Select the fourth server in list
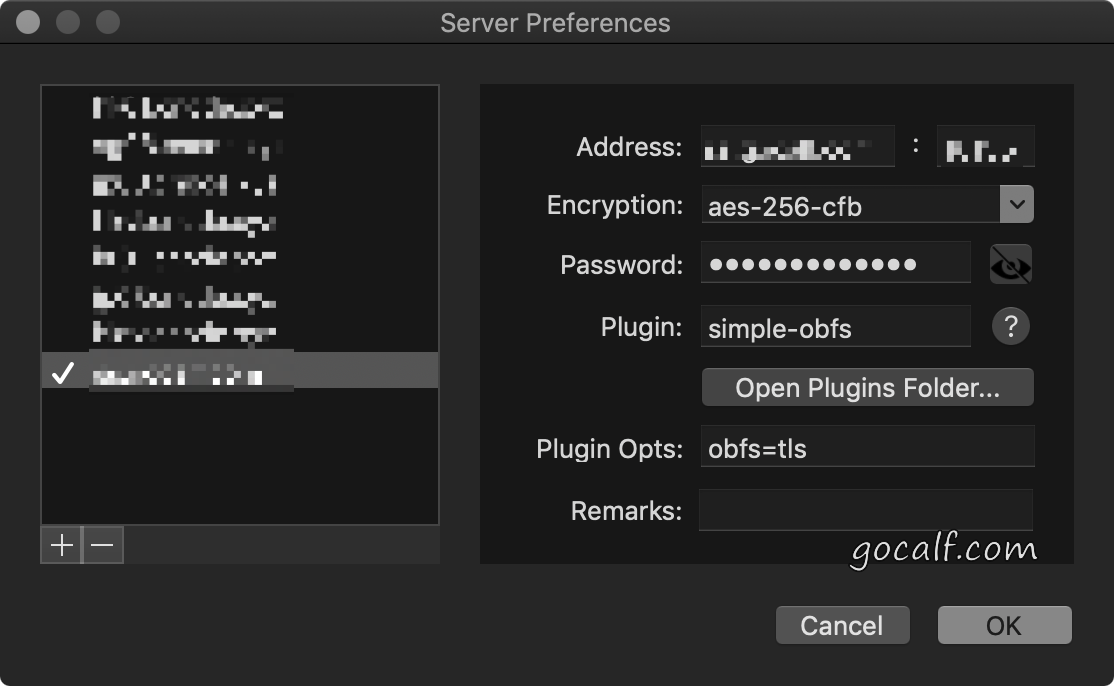This screenshot has width=1114, height=686. [x=240, y=222]
